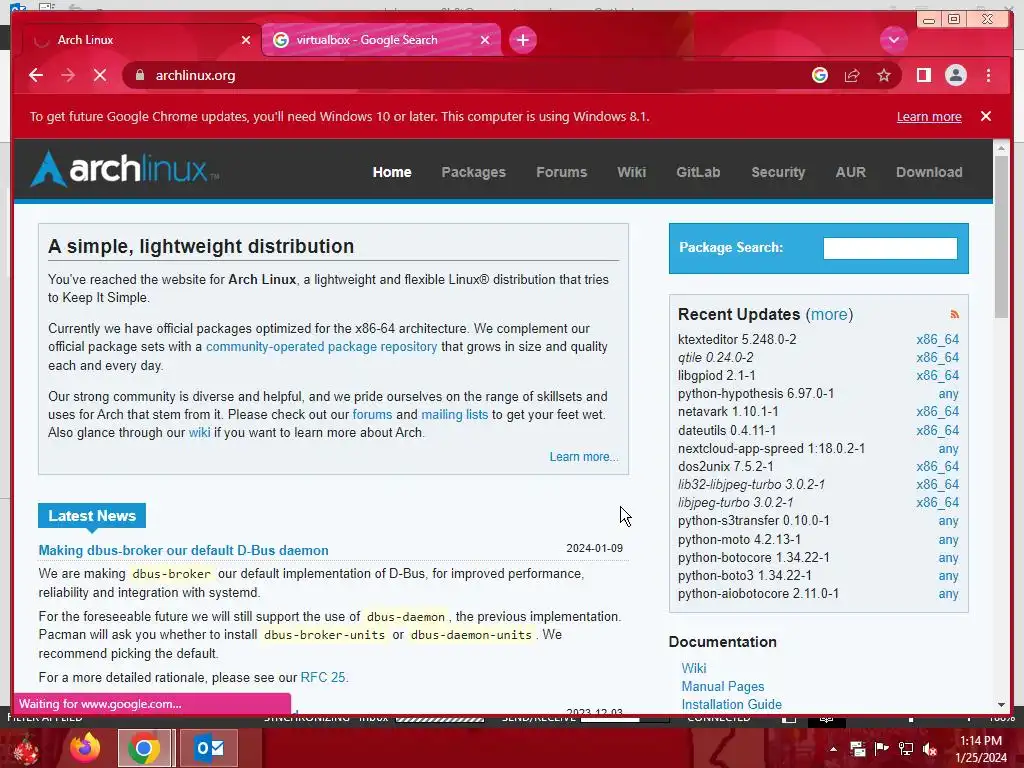
Task: Click the scrollbar up arrow
Action: point(1001,148)
